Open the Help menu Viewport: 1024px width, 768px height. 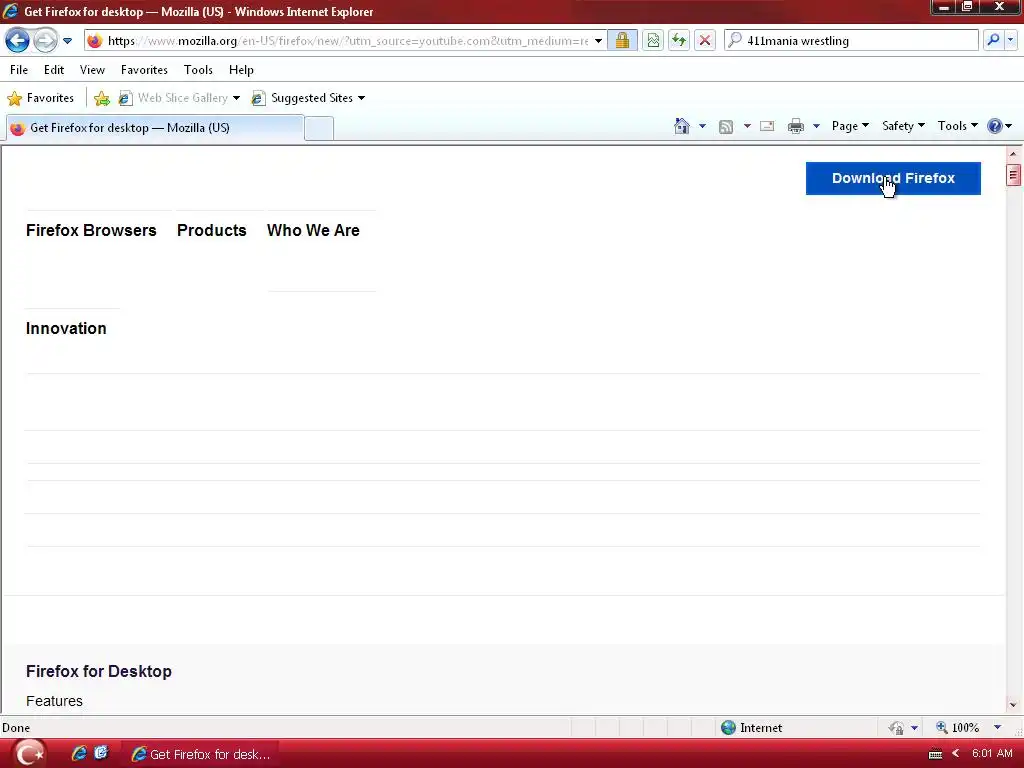coord(241,70)
